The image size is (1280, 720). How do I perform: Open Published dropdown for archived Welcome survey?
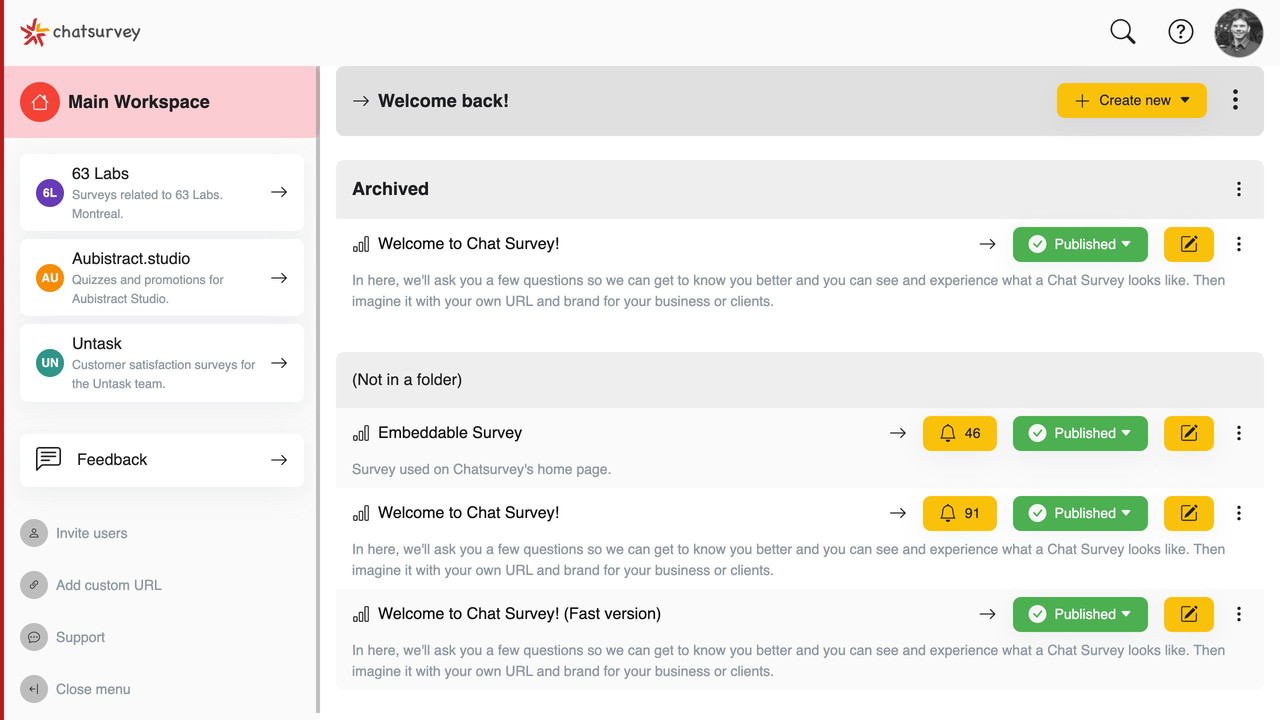click(x=1080, y=244)
